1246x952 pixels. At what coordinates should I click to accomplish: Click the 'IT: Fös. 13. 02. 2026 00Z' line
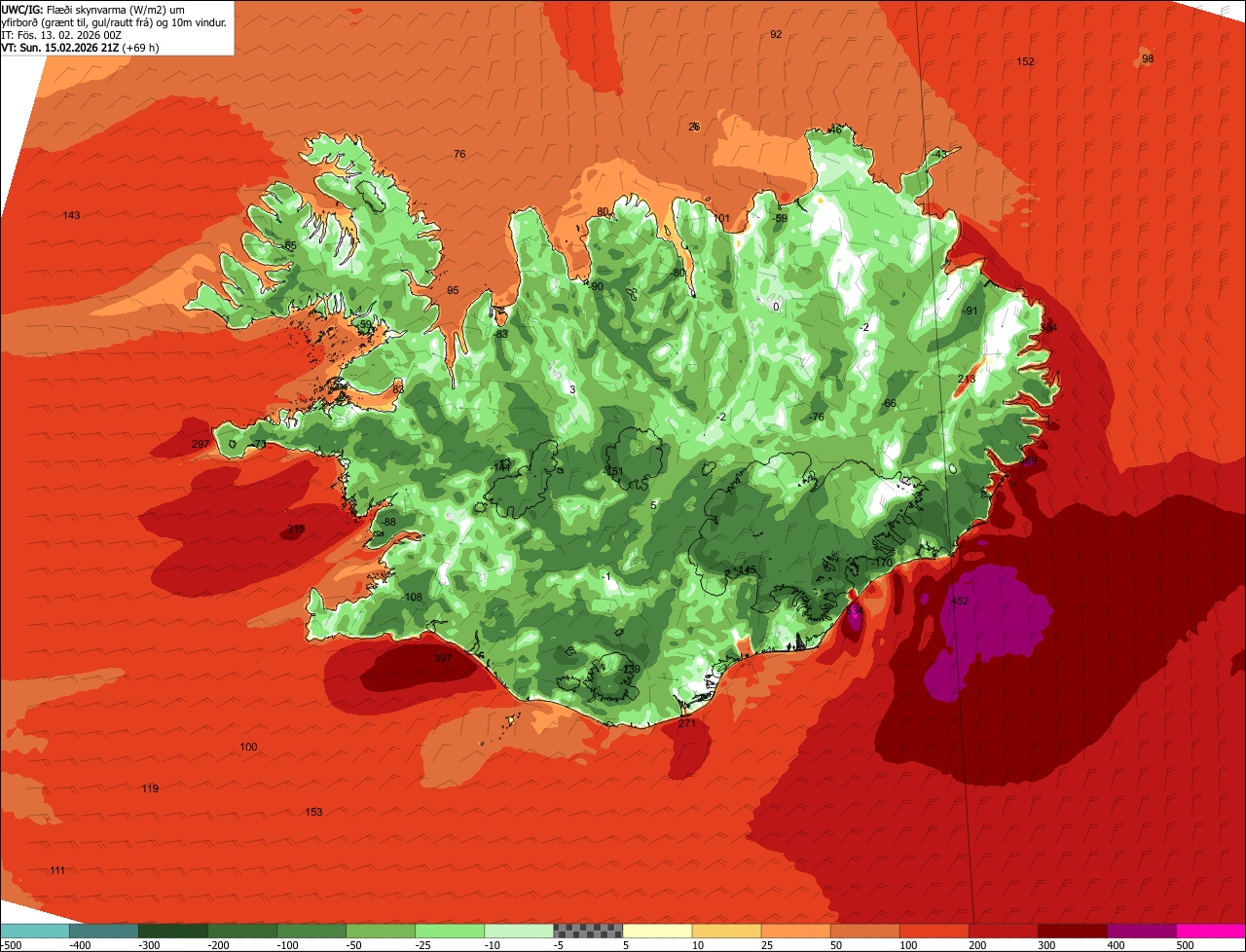[x=61, y=34]
